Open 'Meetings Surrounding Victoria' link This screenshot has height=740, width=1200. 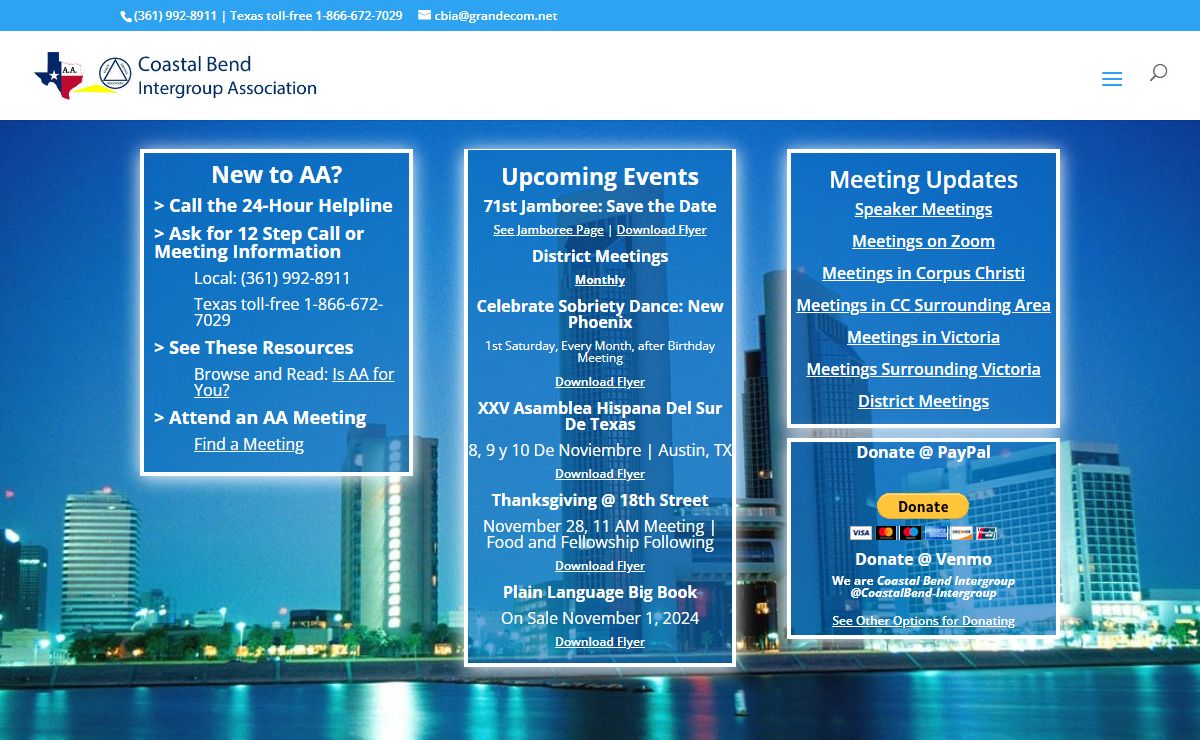coord(923,369)
